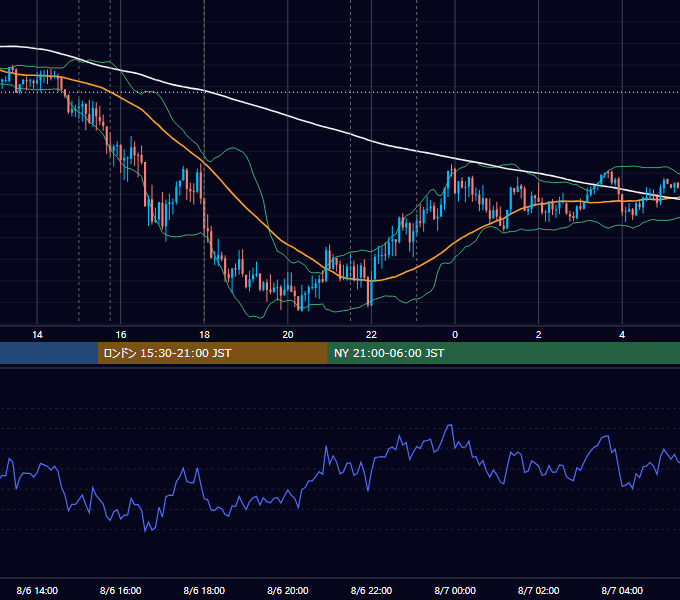This screenshot has width=680, height=600.
Task: Click the 18 hour label on price chart axis
Action: click(x=204, y=335)
